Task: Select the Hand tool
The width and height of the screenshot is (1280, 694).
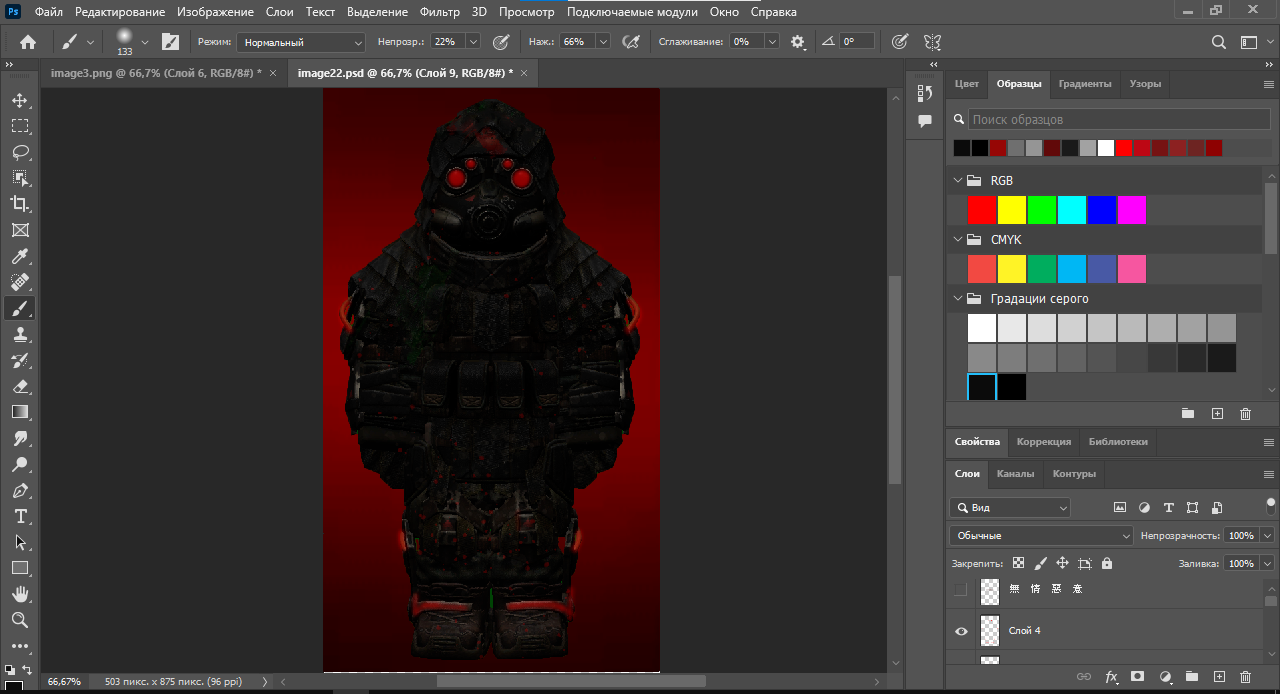Action: click(x=19, y=594)
